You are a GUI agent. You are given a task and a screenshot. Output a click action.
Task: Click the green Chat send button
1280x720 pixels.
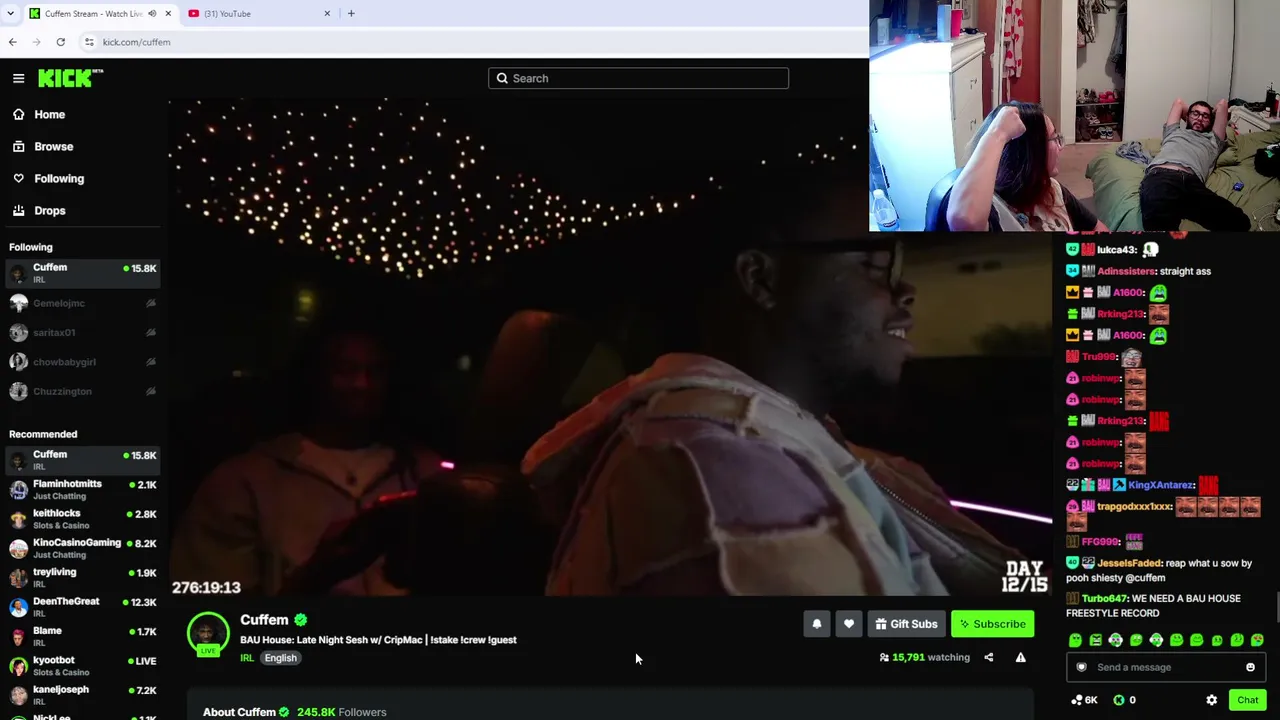[1247, 700]
